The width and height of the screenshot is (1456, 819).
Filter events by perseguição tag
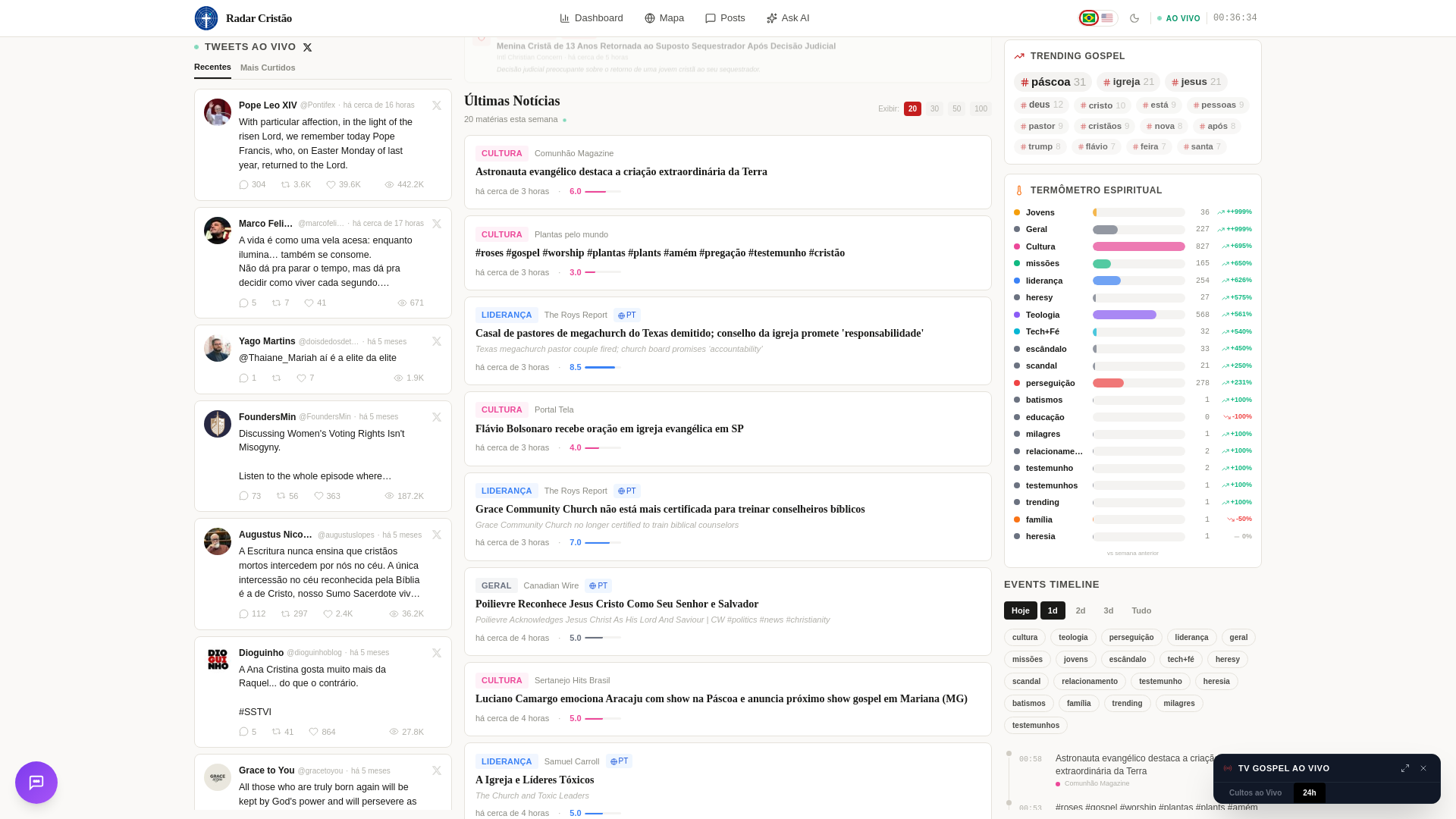[1131, 638]
